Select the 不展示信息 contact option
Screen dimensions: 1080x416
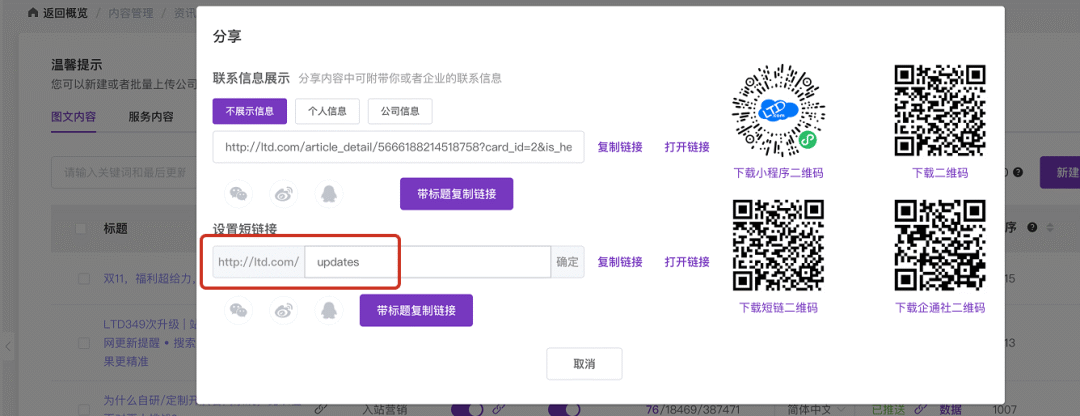250,110
